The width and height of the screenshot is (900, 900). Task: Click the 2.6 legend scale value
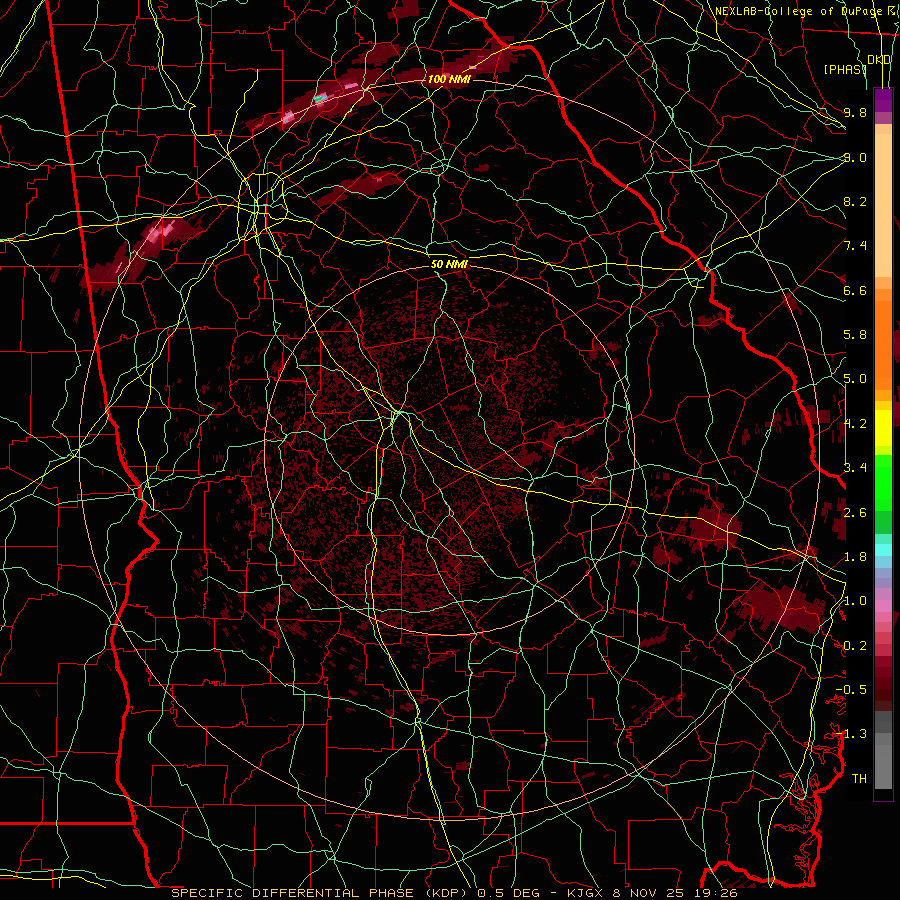[855, 513]
